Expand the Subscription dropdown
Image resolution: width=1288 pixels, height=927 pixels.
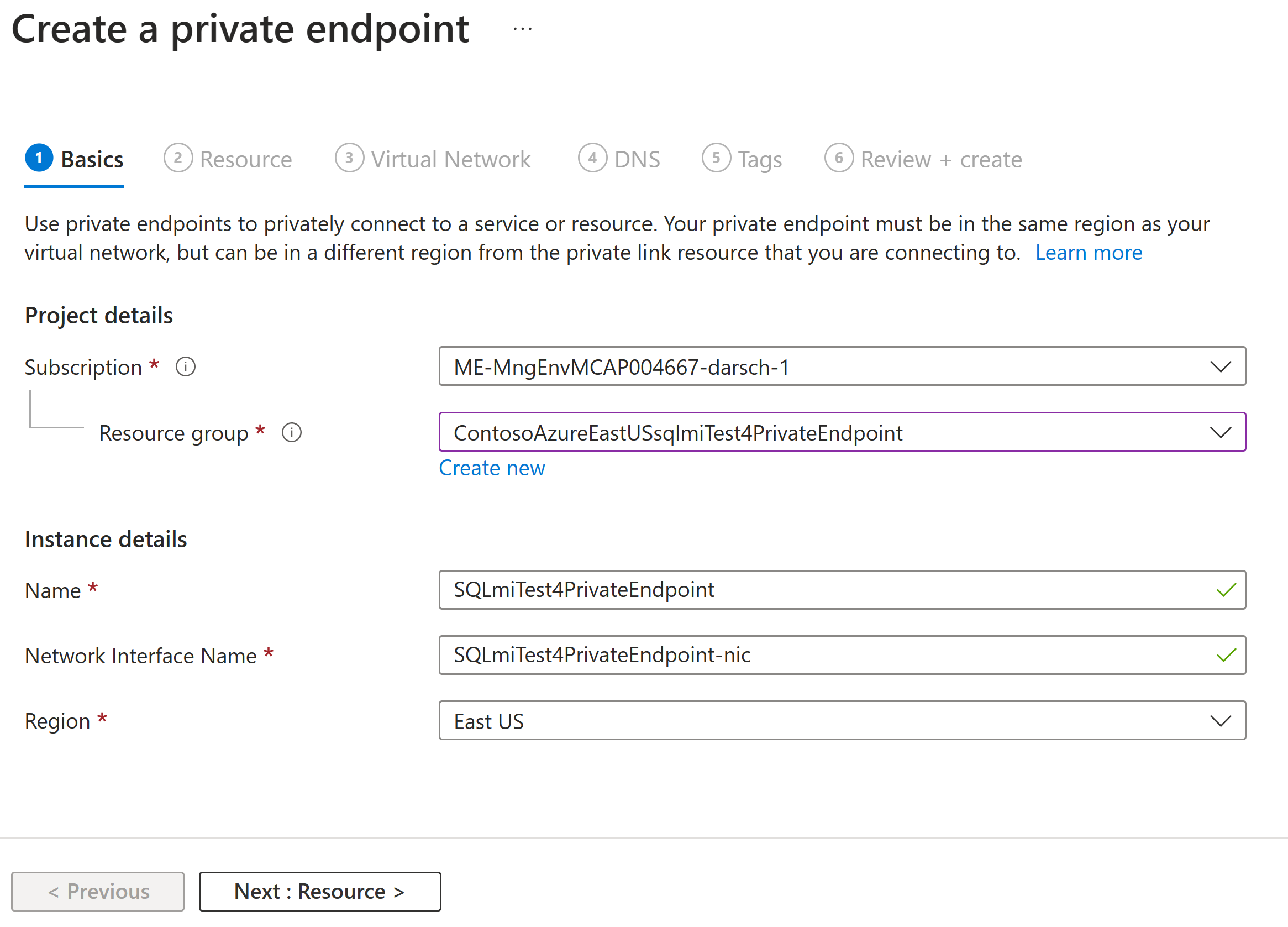pyautogui.click(x=1220, y=367)
